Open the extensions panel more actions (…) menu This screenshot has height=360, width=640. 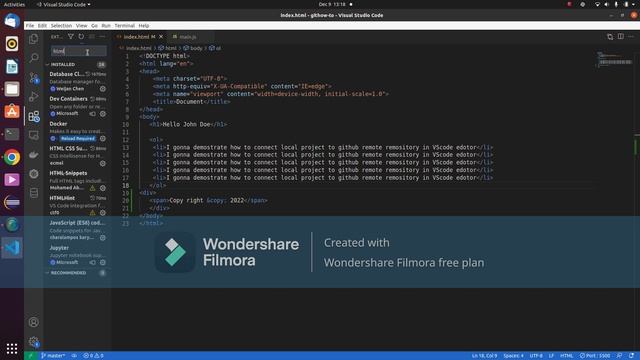click(x=102, y=37)
